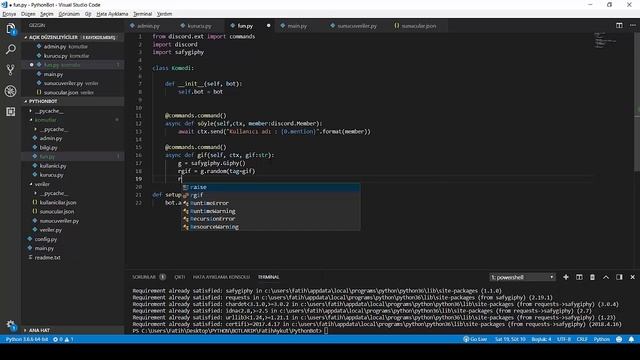Expand the ANA HAT outline section

73,330
